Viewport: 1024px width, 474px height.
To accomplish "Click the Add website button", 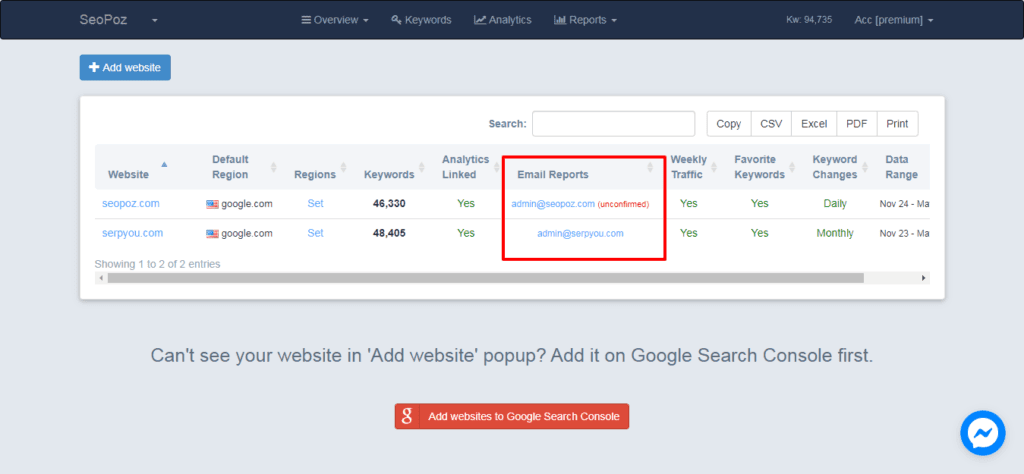I will click(x=125, y=67).
